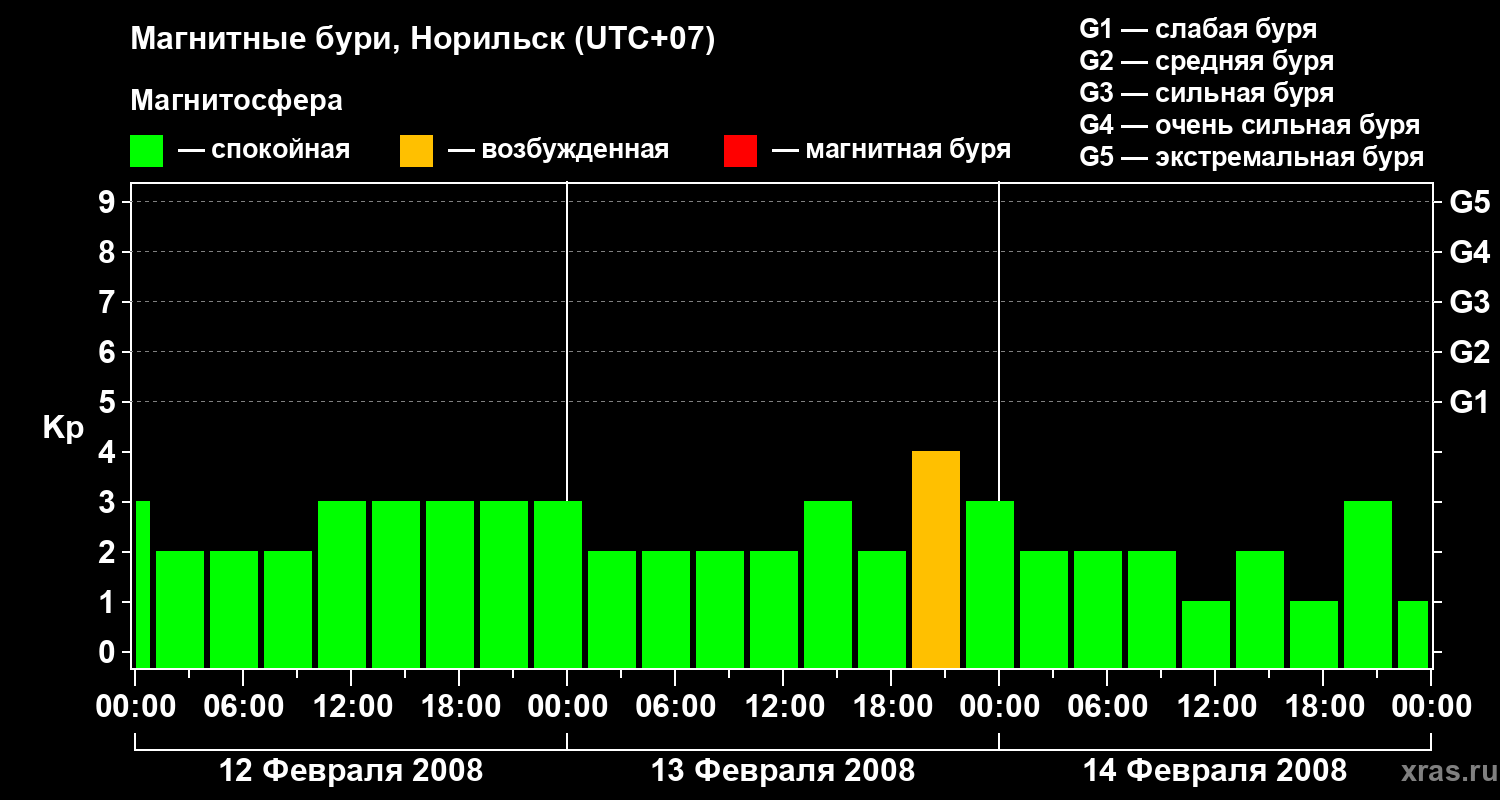Image resolution: width=1500 pixels, height=800 pixels.
Task: Click the right-axis 'G1' label
Action: point(1469,402)
